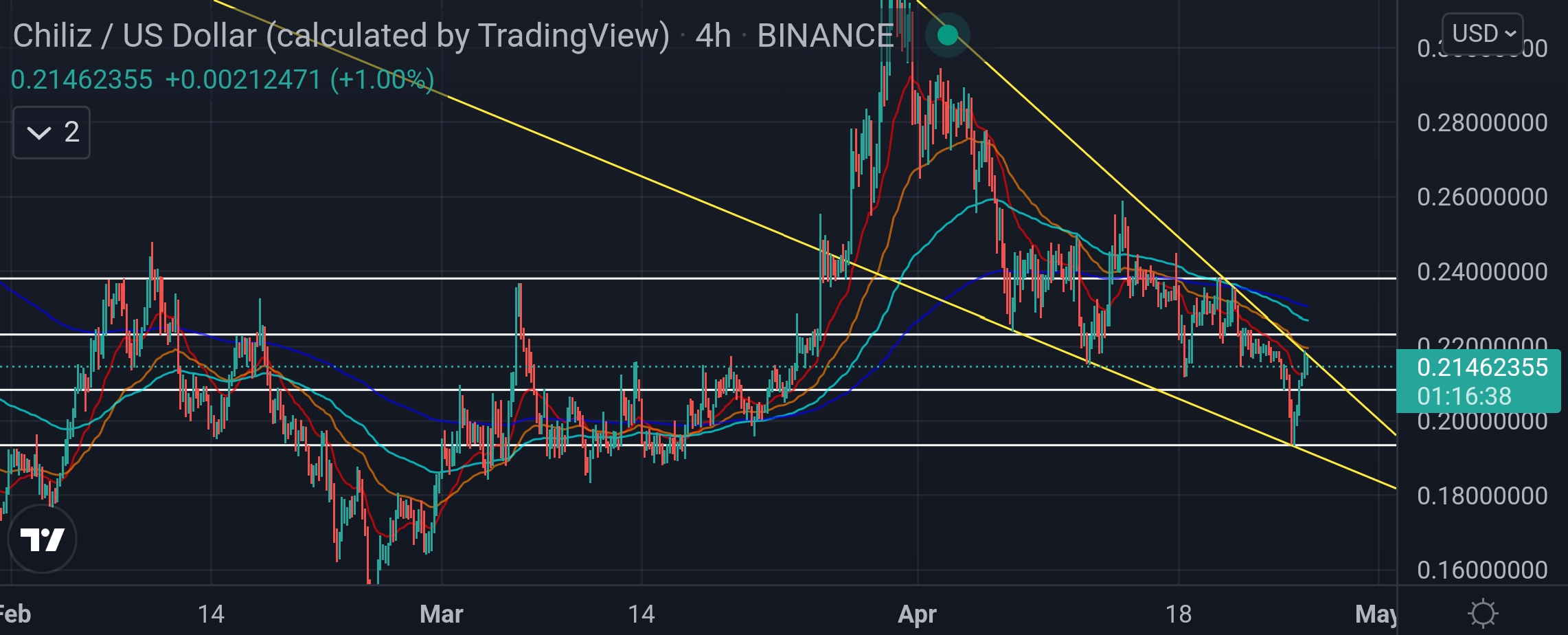Expand the collapsed indicators legend showing 2

coord(52,133)
